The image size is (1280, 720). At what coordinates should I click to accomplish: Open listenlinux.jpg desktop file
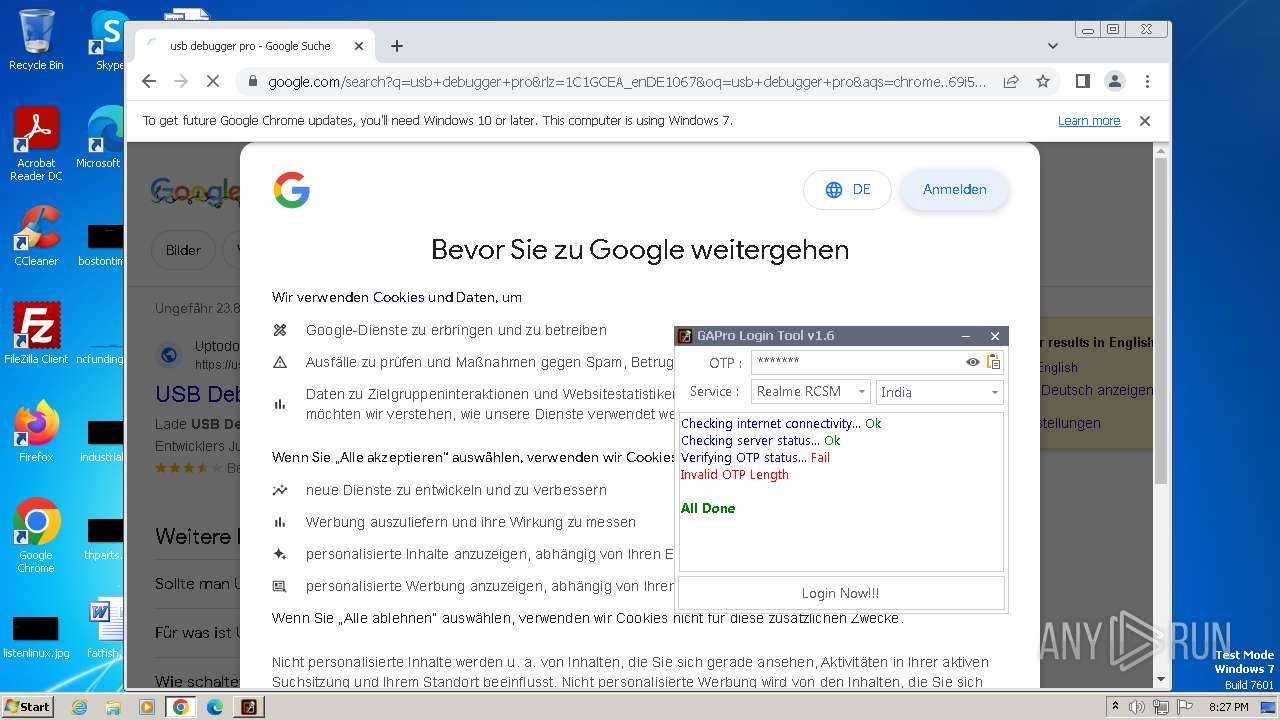(x=36, y=637)
